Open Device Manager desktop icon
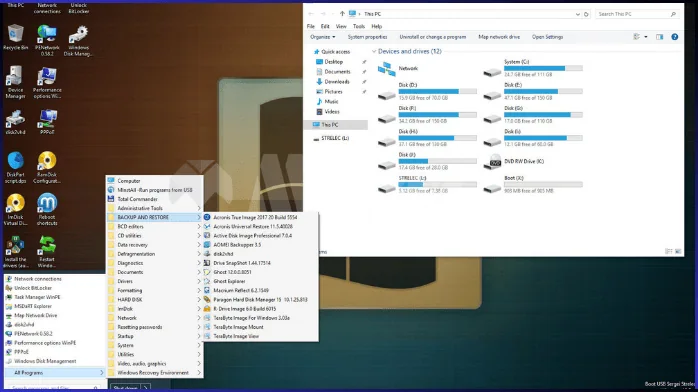 pos(15,82)
